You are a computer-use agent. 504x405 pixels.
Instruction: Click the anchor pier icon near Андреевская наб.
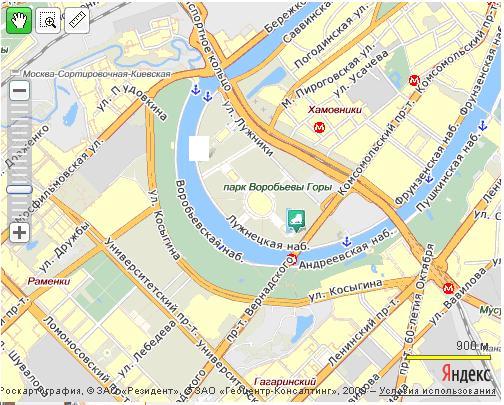pyautogui.click(x=347, y=241)
